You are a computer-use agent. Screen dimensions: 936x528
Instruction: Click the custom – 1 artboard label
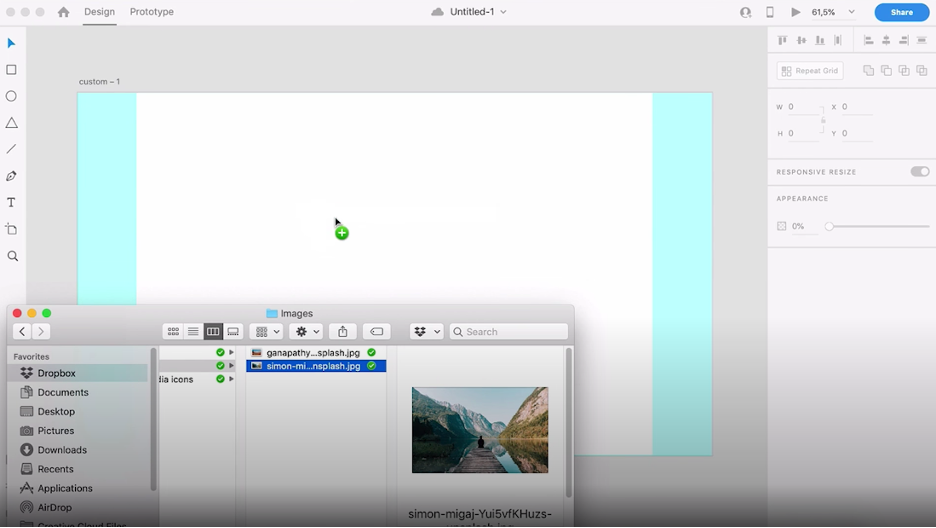tap(99, 82)
